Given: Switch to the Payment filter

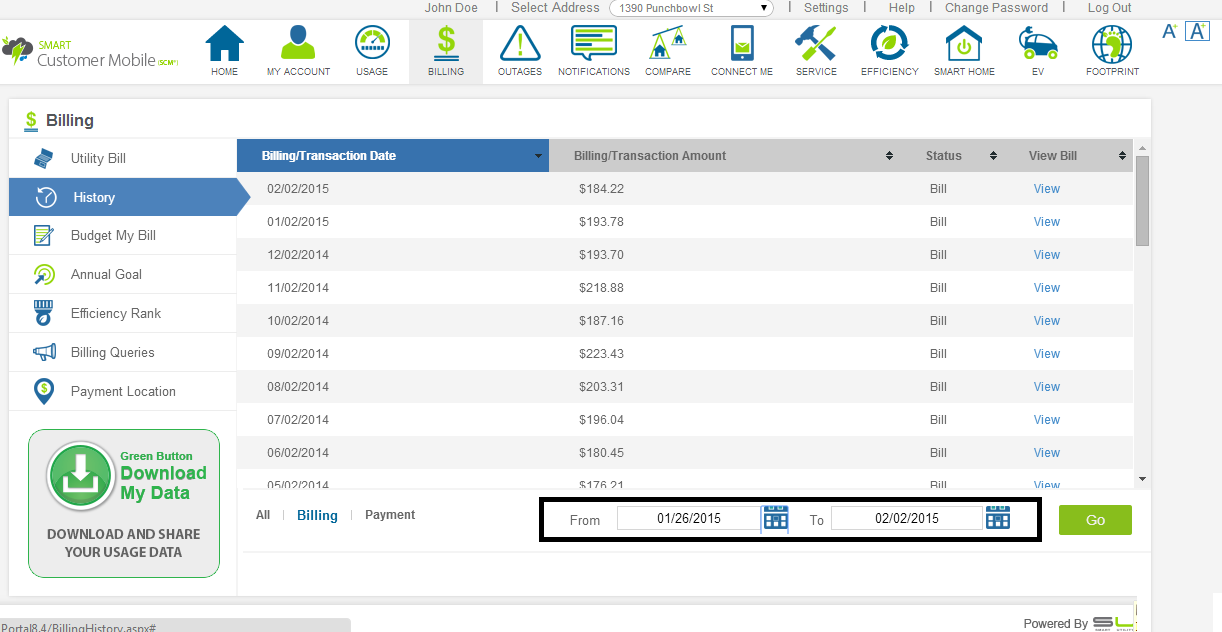Looking at the screenshot, I should click(390, 515).
